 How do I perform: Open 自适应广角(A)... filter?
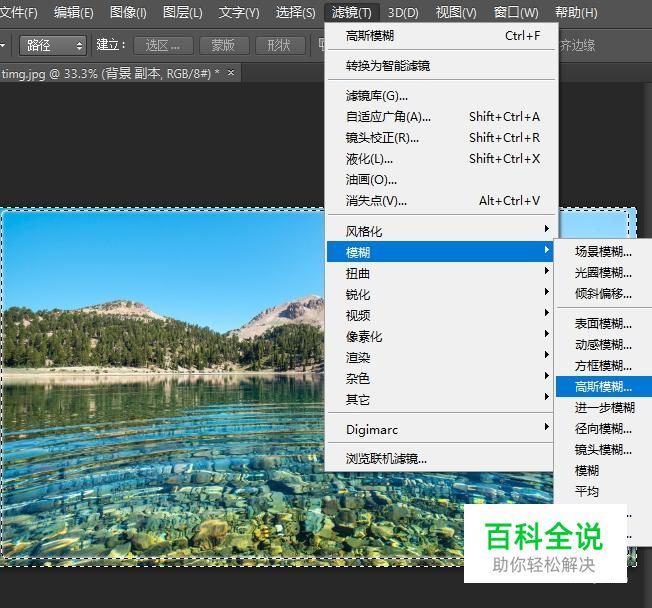tap(441, 116)
